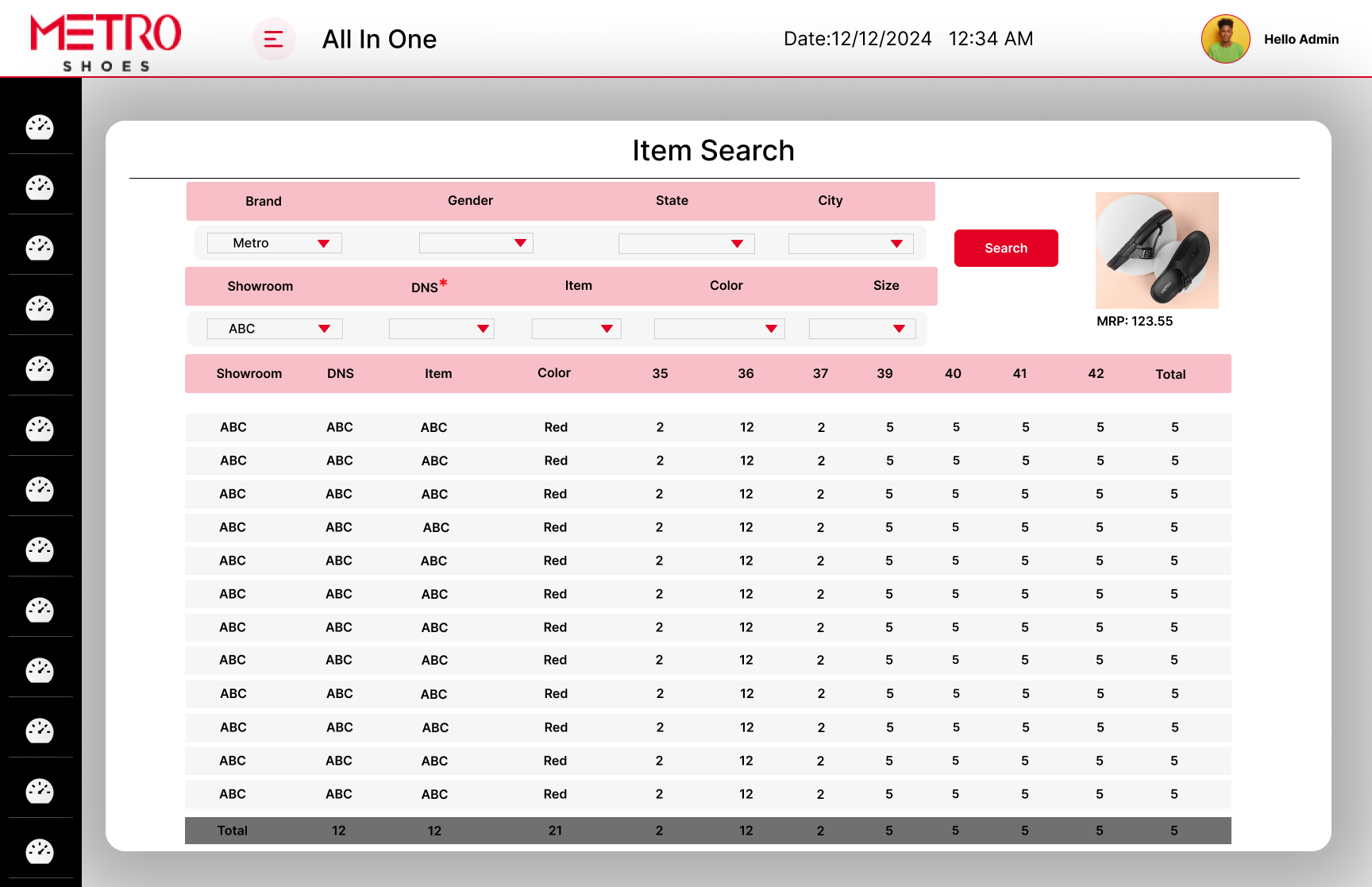Expand the Size filter dropdown

pyautogui.click(x=861, y=329)
